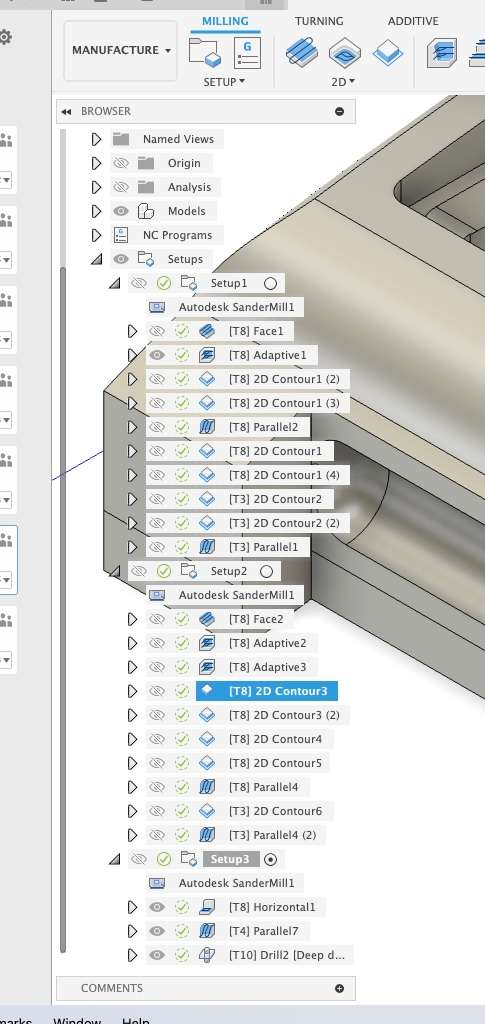Select the 2D Adaptive Clearing toolbar icon
The image size is (485, 1024).
(302, 53)
